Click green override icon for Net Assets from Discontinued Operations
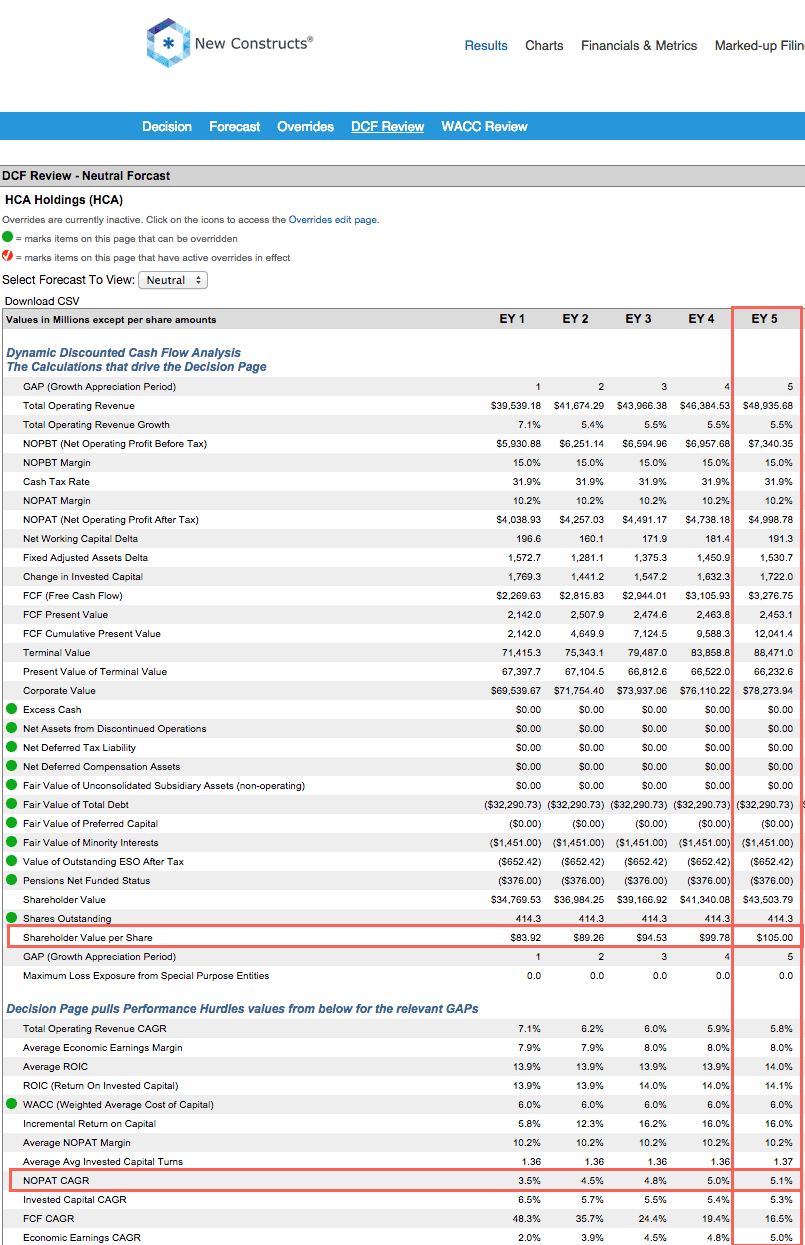This screenshot has width=805, height=1245. pos(12,728)
